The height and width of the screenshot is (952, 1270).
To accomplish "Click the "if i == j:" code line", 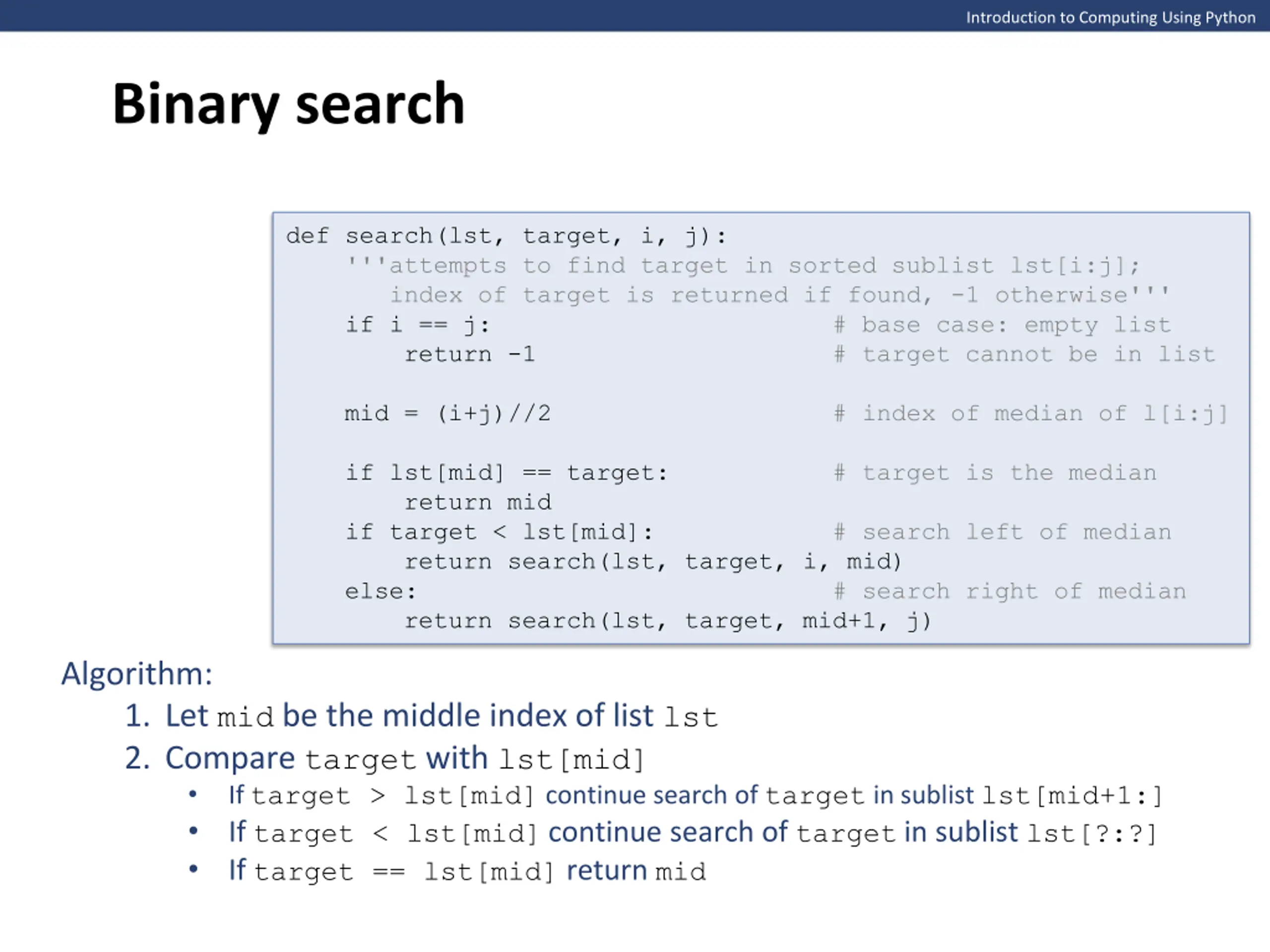I will [417, 325].
